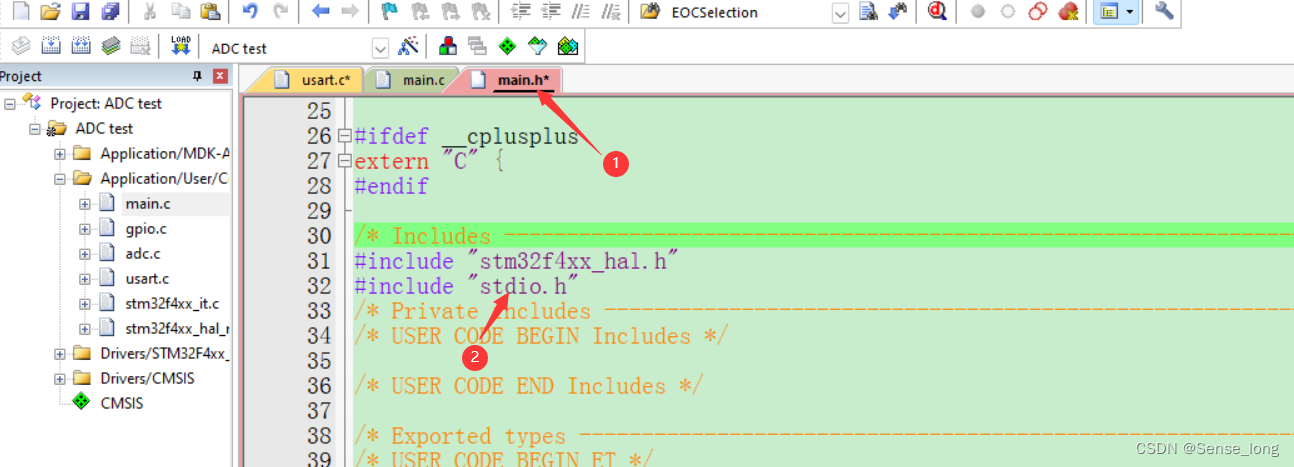Expand main.c dependencies in project tree
The height and width of the screenshot is (467, 1294).
[84, 204]
